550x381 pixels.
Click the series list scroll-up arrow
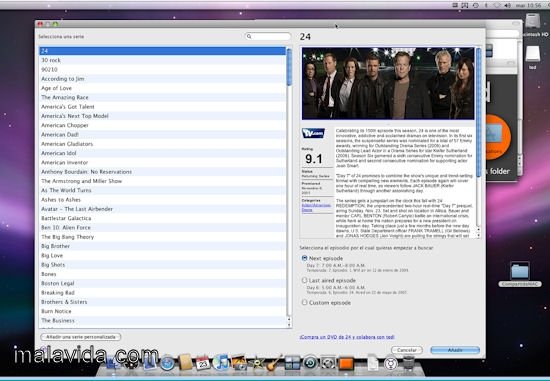(x=289, y=319)
